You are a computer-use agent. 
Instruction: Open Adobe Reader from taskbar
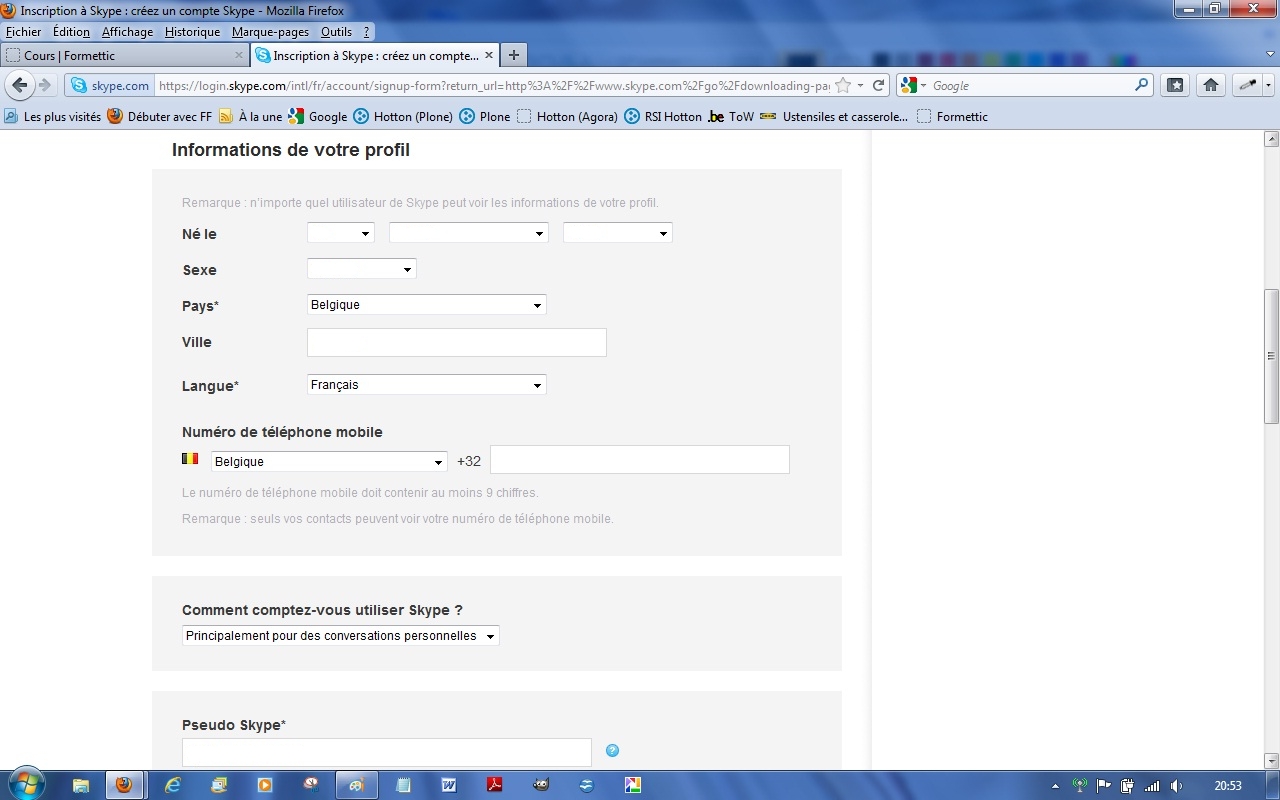495,785
